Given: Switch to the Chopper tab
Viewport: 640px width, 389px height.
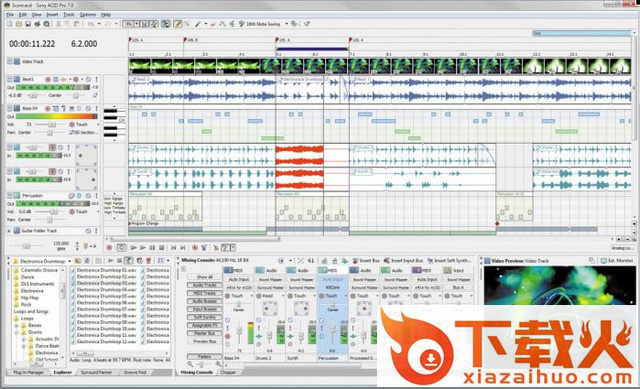Looking at the screenshot, I should coord(228,373).
